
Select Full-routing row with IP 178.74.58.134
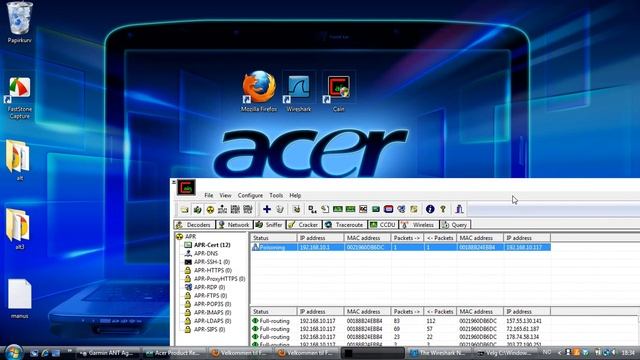point(401,337)
